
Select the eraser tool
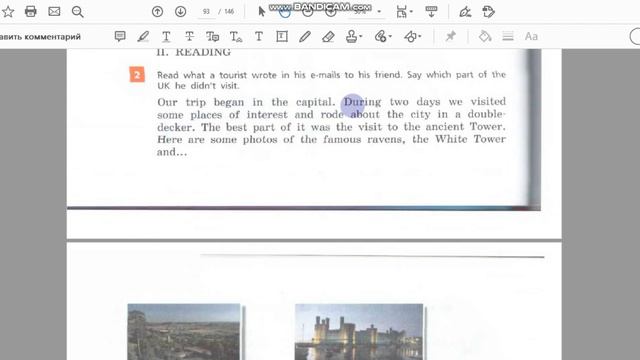click(x=328, y=36)
